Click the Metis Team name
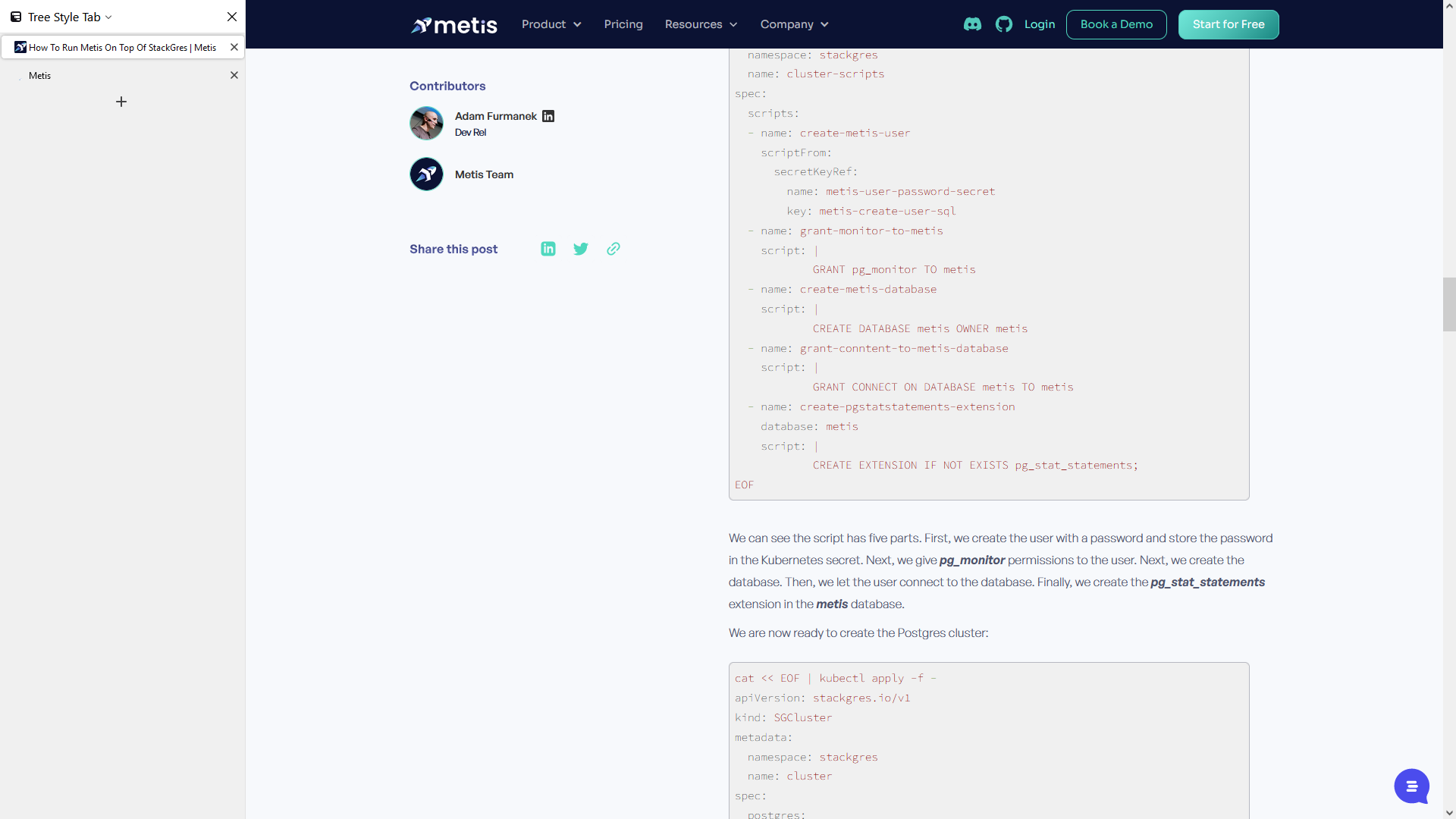The width and height of the screenshot is (1456, 819). coord(484,174)
